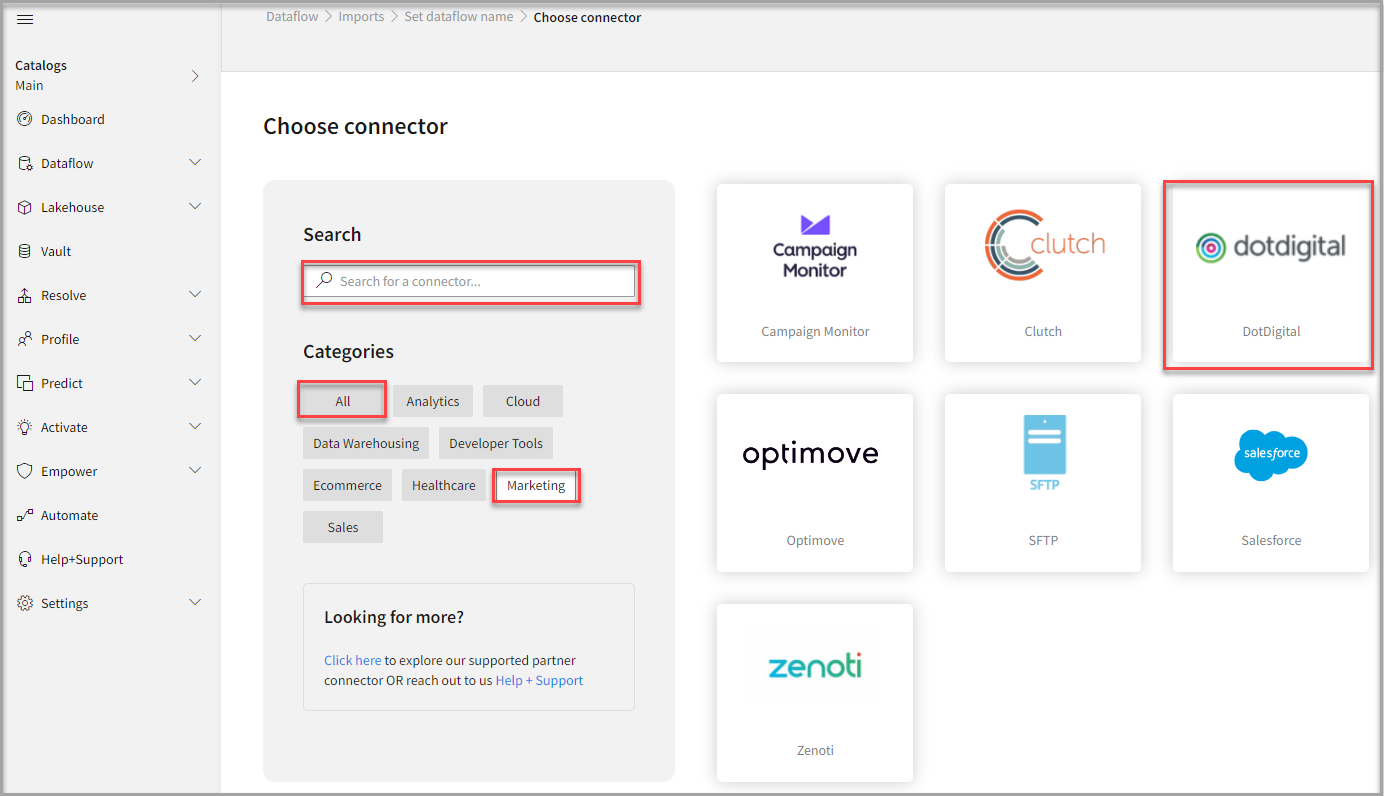
Task: Click the dotdigital logo
Action: pos(1271,247)
